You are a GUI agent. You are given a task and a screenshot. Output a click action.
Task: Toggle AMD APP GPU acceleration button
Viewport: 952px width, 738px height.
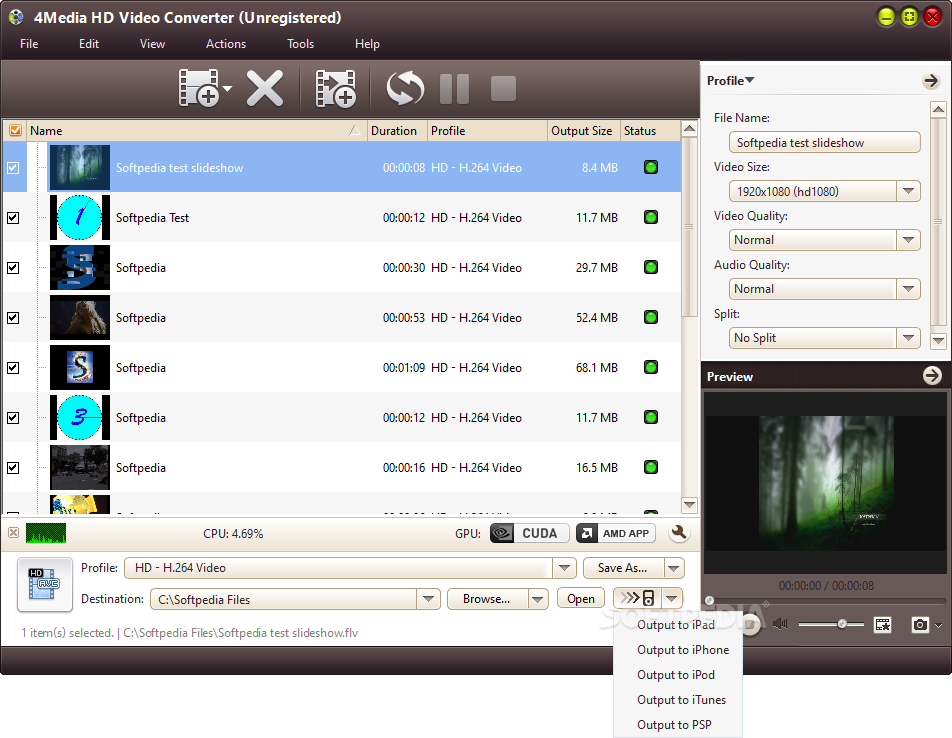click(616, 533)
